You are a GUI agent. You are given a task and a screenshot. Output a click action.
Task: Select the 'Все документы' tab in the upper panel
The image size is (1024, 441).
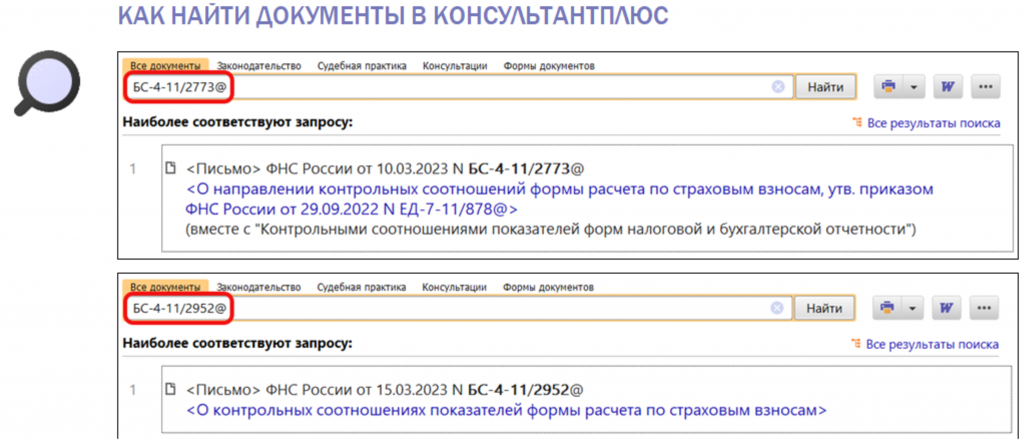coord(165,66)
